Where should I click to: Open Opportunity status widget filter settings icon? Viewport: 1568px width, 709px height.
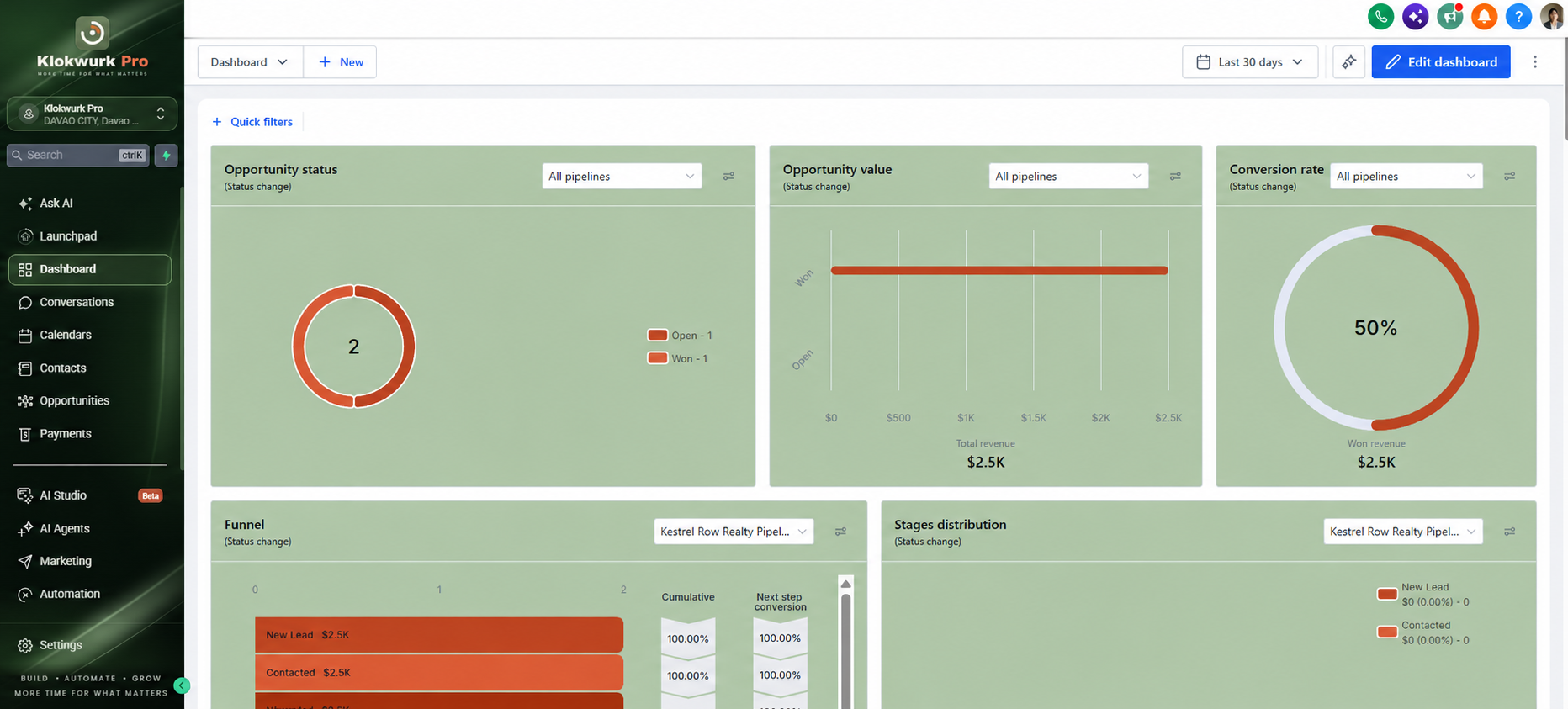[728, 177]
